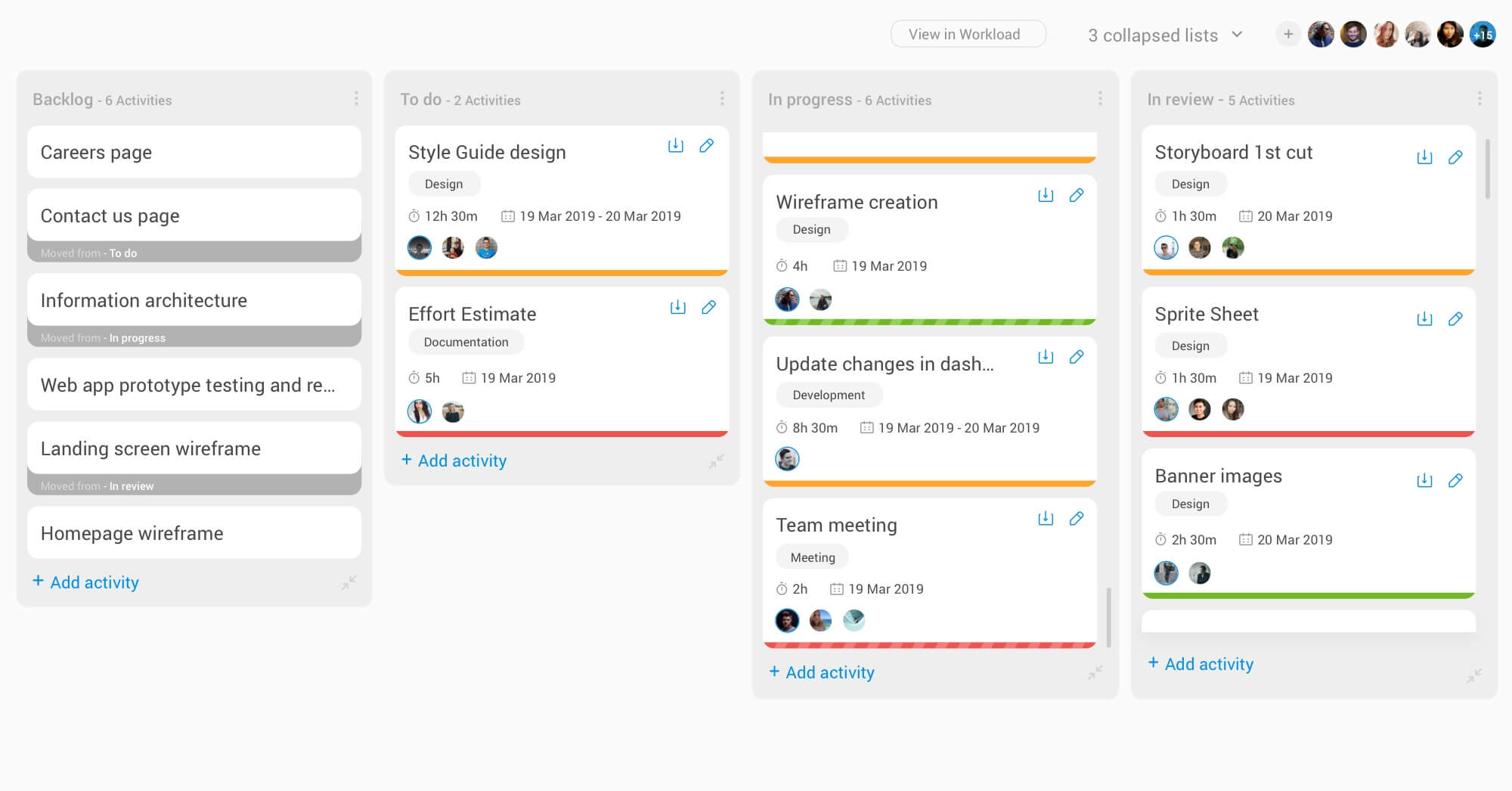Open Information architecture card

click(x=194, y=300)
